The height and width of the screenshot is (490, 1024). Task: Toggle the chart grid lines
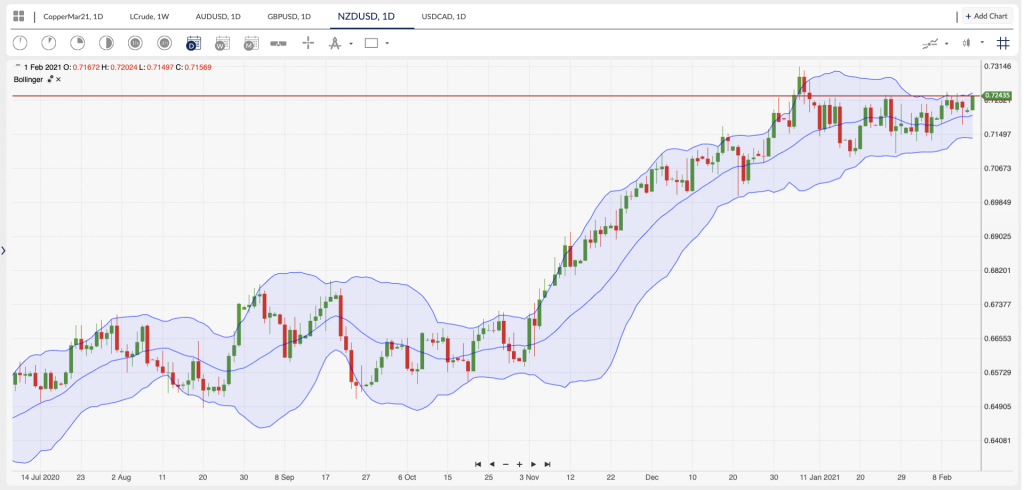click(1003, 43)
